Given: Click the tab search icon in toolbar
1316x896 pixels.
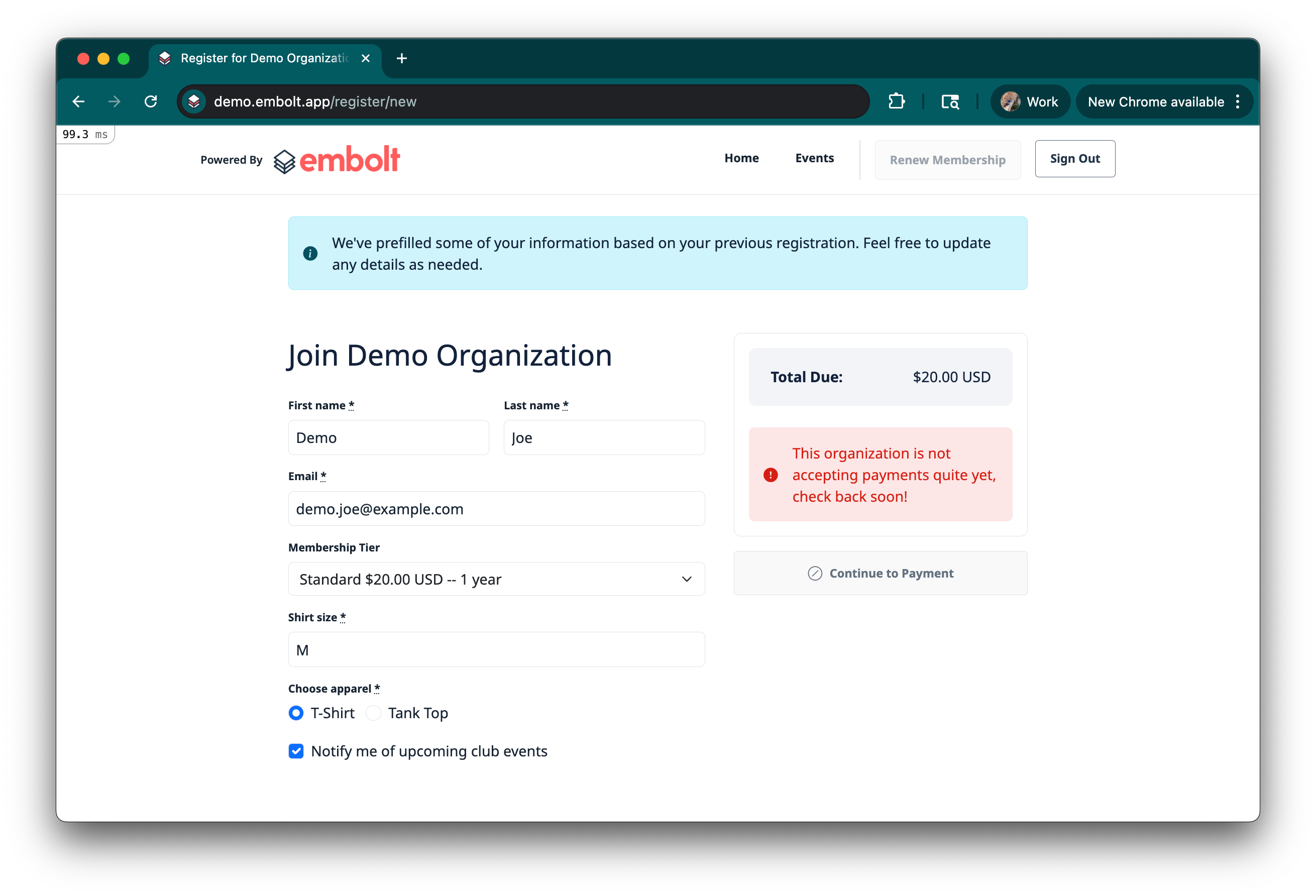Looking at the screenshot, I should [950, 102].
